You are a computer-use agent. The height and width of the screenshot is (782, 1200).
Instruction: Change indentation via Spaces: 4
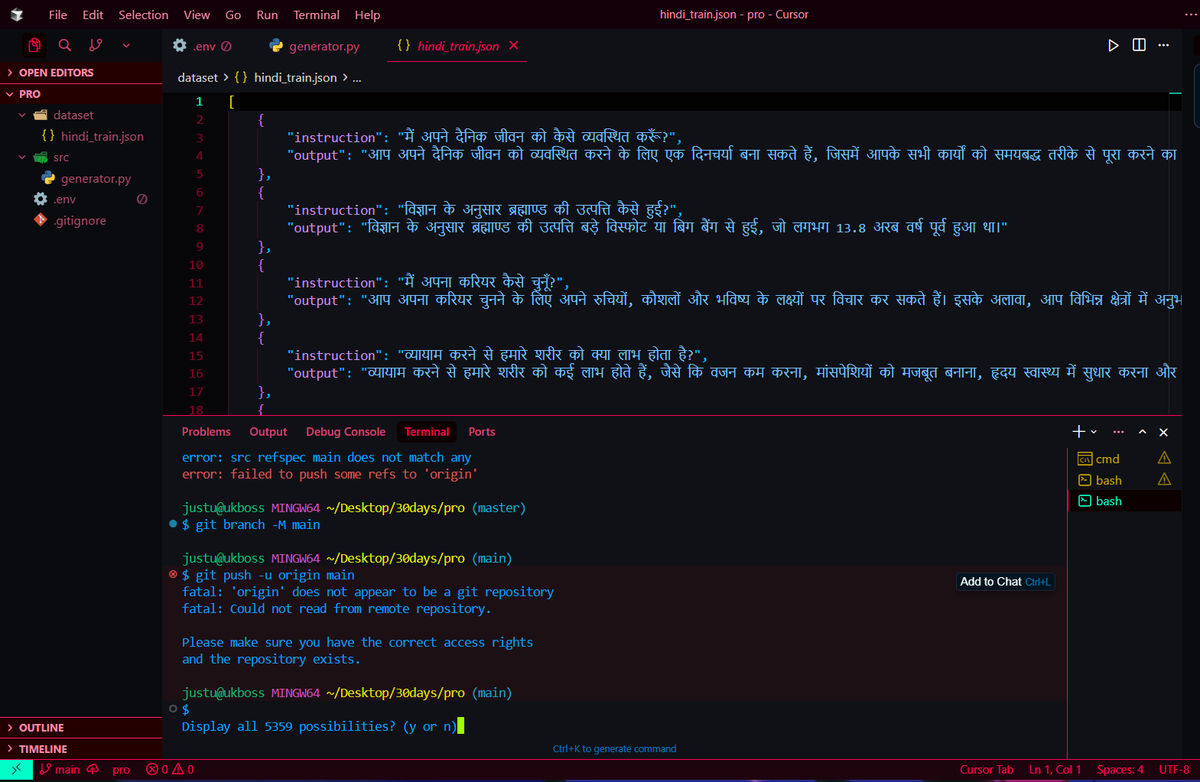click(1120, 770)
